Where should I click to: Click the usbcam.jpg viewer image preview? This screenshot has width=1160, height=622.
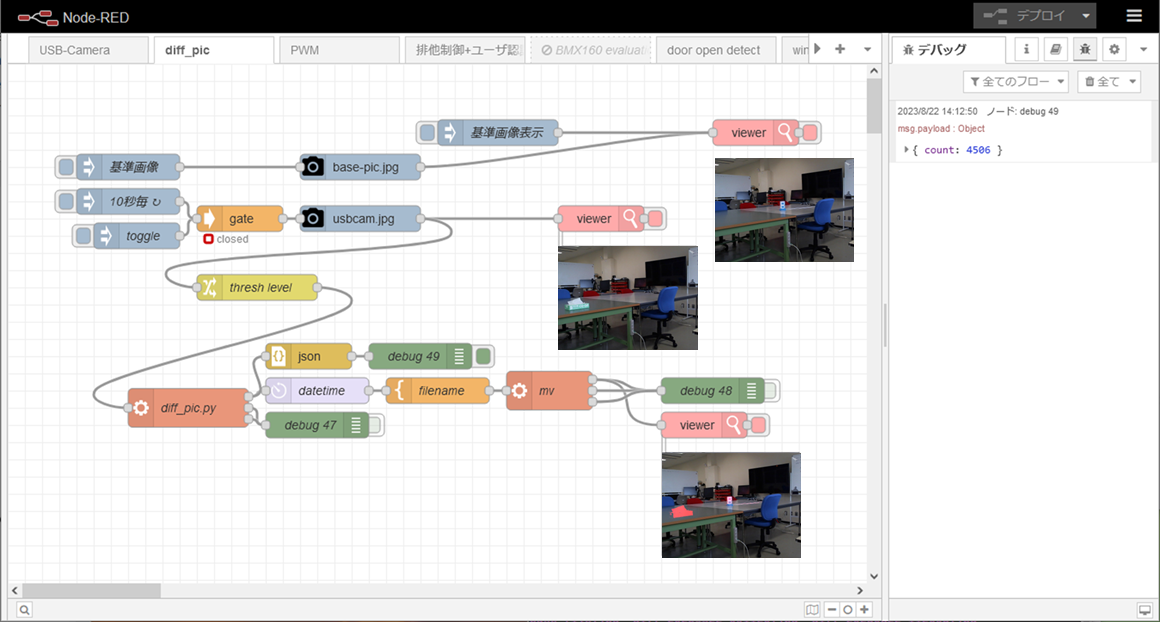pyautogui.click(x=627, y=297)
